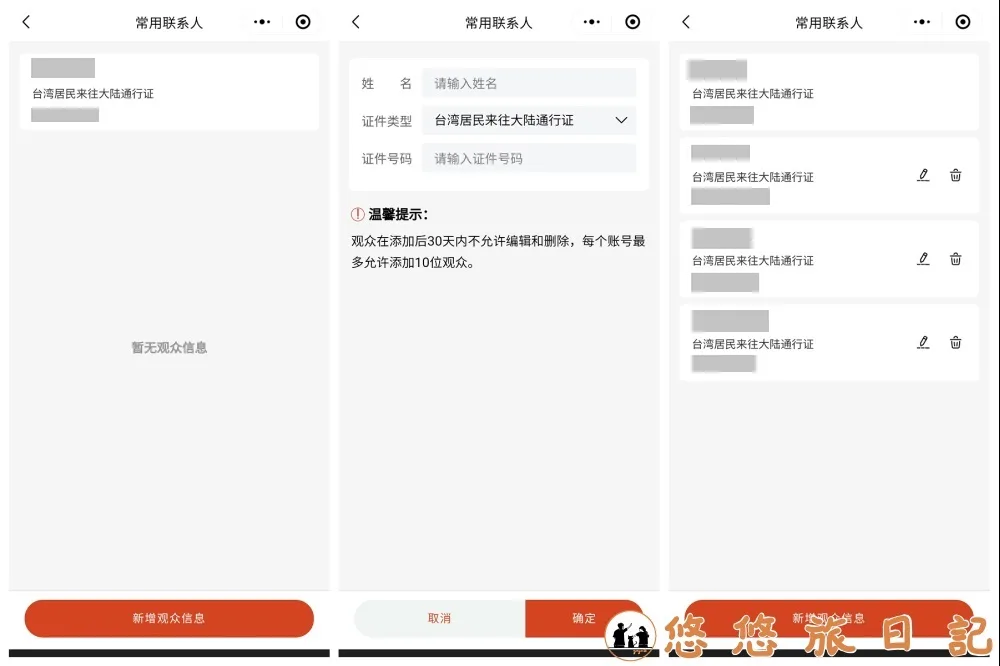Delete the third contact in right list

(x=956, y=259)
